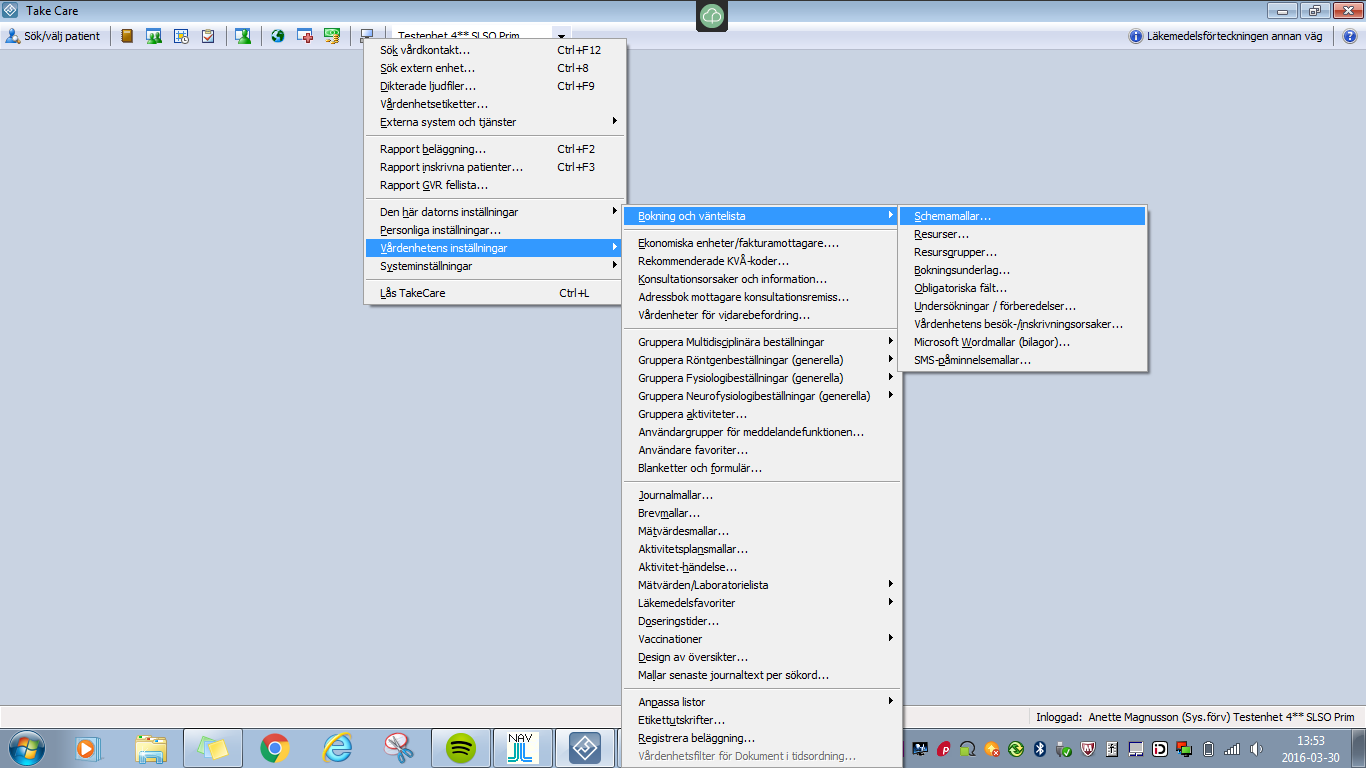1366x768 pixels.
Task: Choose Lås TakeCare menu item
Action: tap(495, 293)
